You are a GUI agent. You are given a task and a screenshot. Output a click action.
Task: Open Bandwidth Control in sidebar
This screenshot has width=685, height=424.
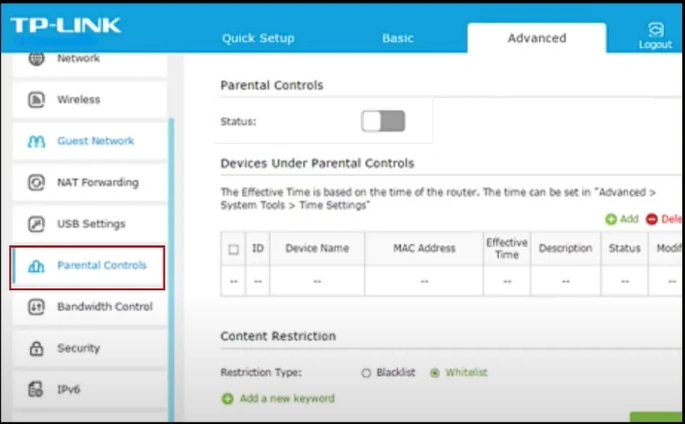pyautogui.click(x=90, y=307)
